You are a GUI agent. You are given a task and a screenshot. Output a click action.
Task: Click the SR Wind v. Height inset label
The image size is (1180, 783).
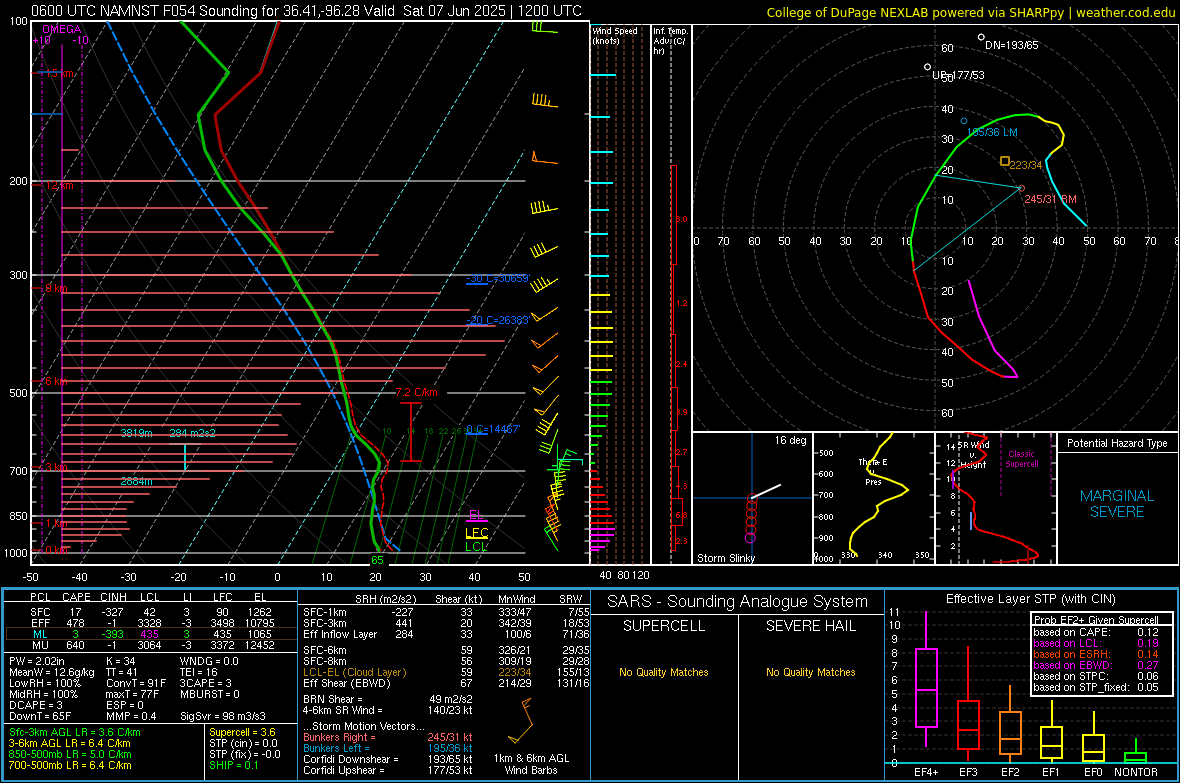(x=973, y=455)
